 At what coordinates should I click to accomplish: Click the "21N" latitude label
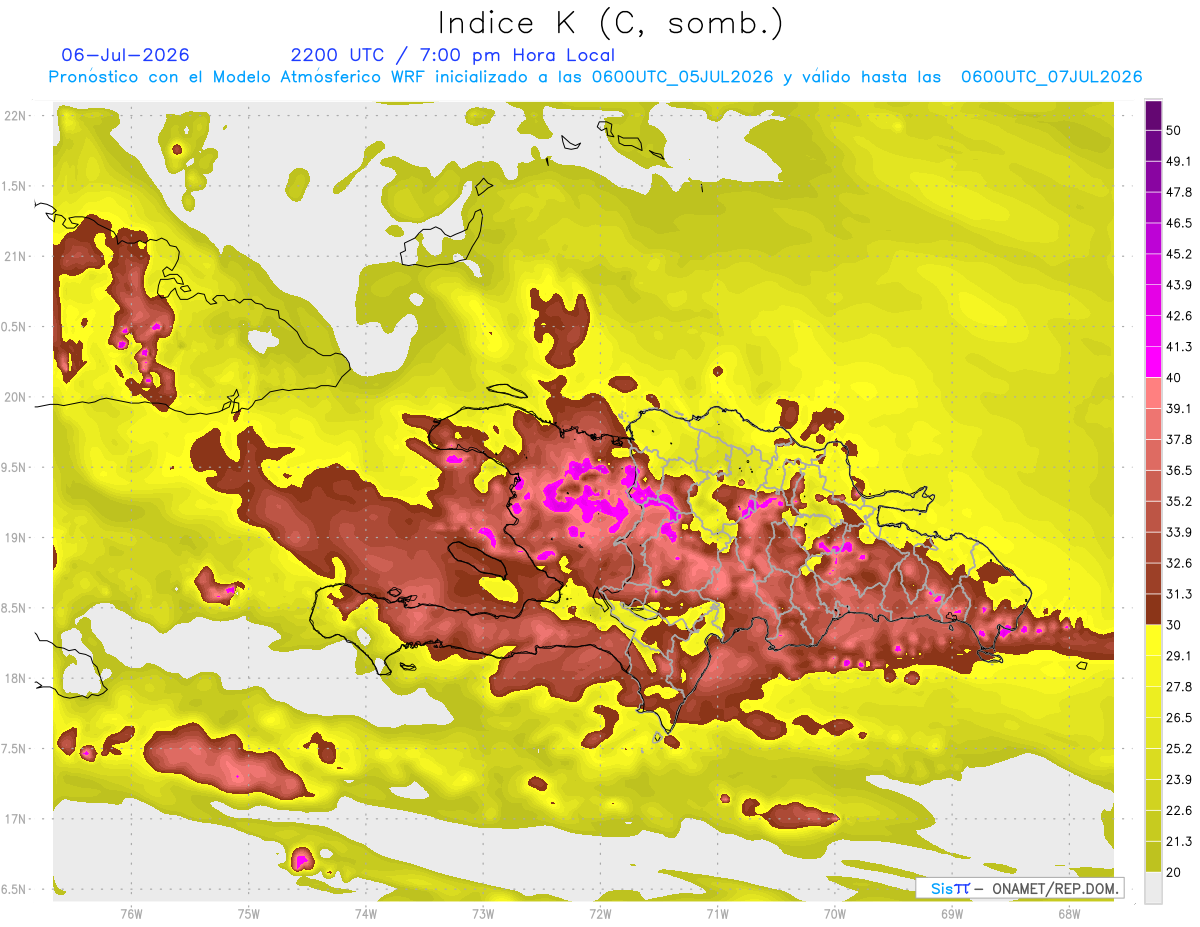[x=17, y=256]
